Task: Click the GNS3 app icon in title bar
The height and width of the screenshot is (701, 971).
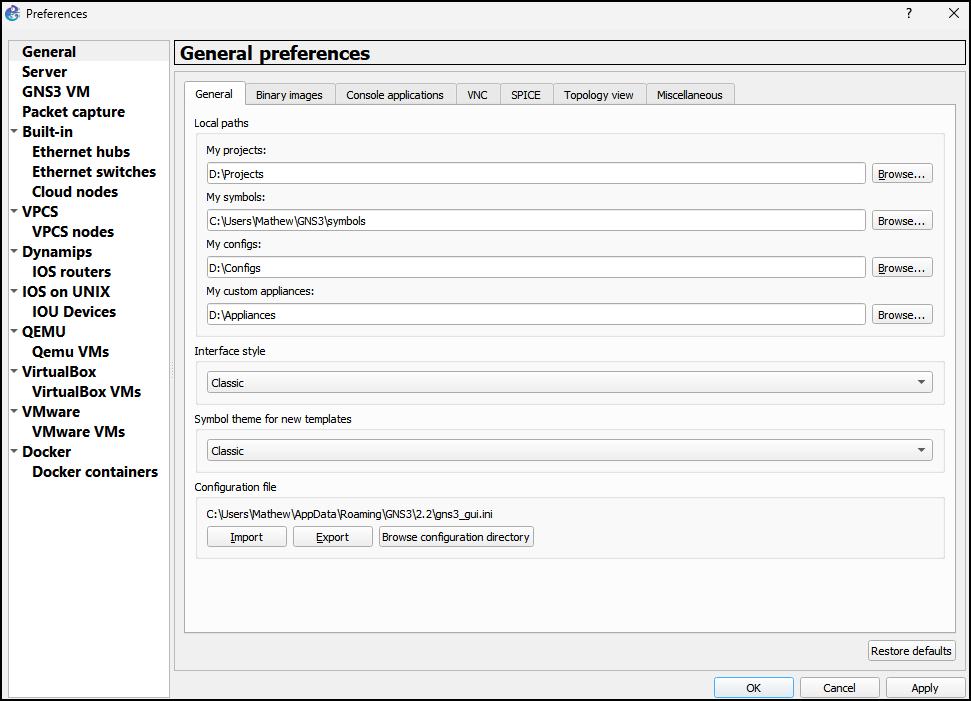Action: click(x=12, y=13)
